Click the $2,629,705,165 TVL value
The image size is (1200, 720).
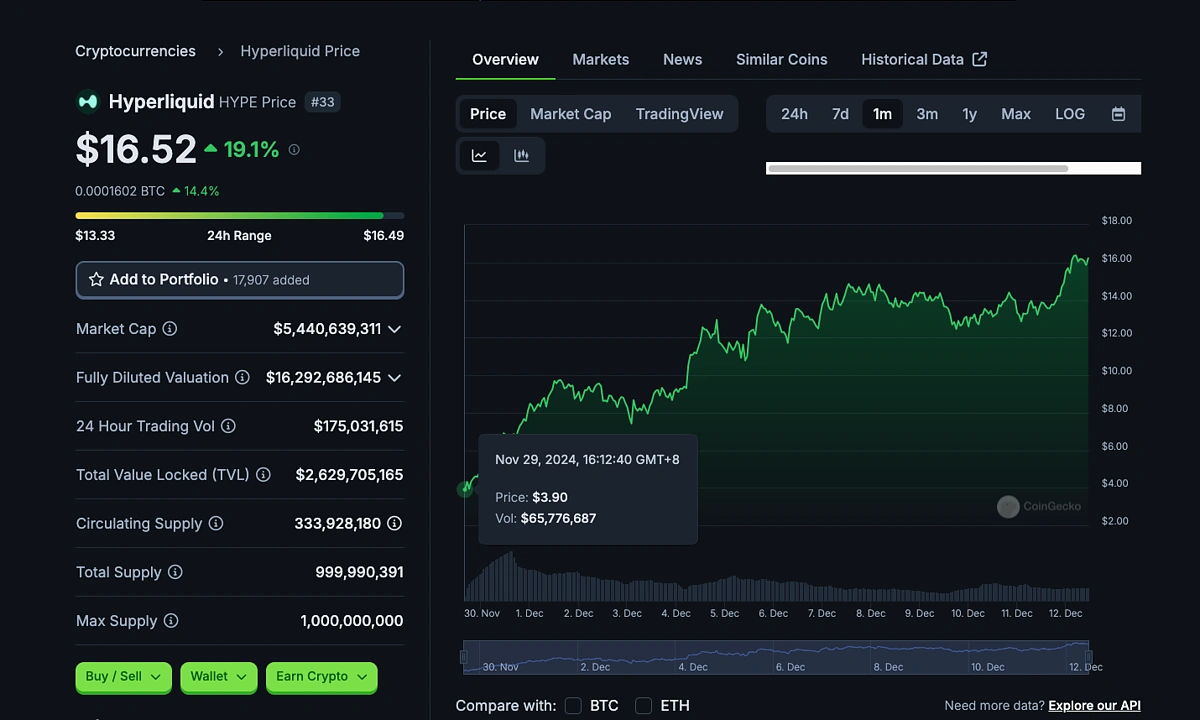(x=349, y=475)
